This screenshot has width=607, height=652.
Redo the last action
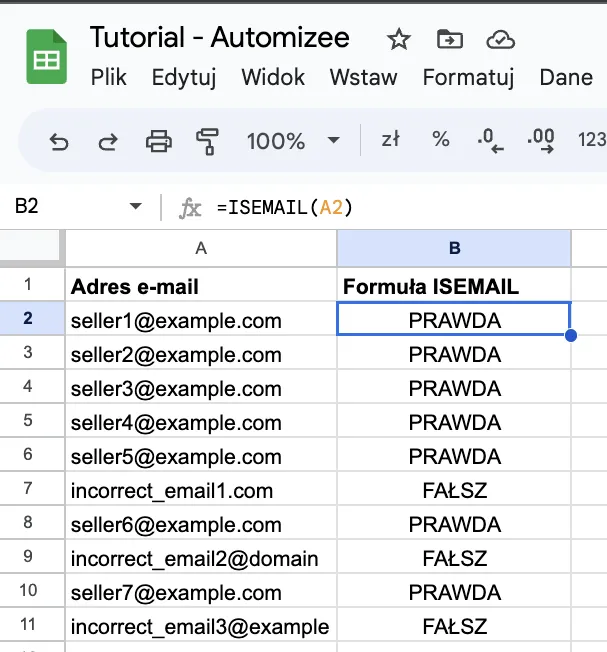pyautogui.click(x=108, y=141)
